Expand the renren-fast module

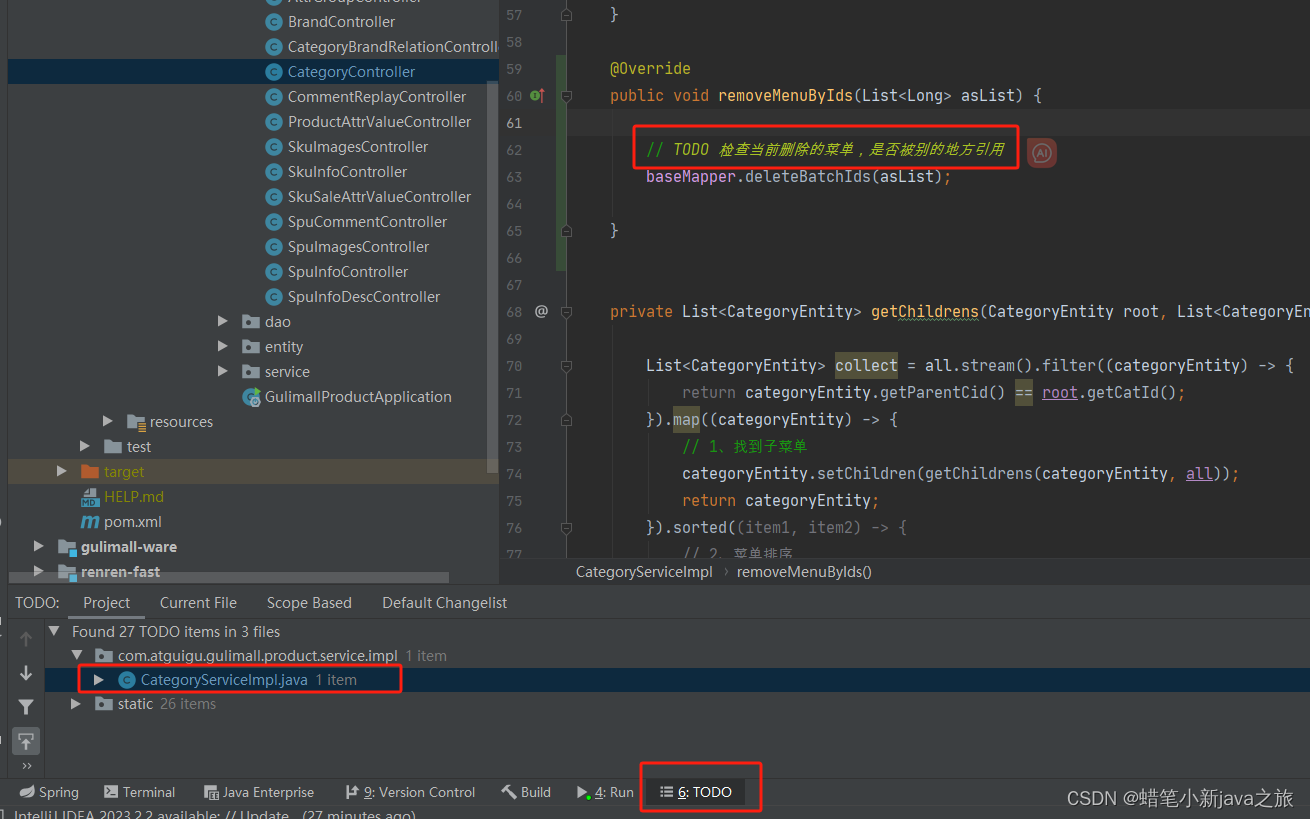pyautogui.click(x=39, y=571)
